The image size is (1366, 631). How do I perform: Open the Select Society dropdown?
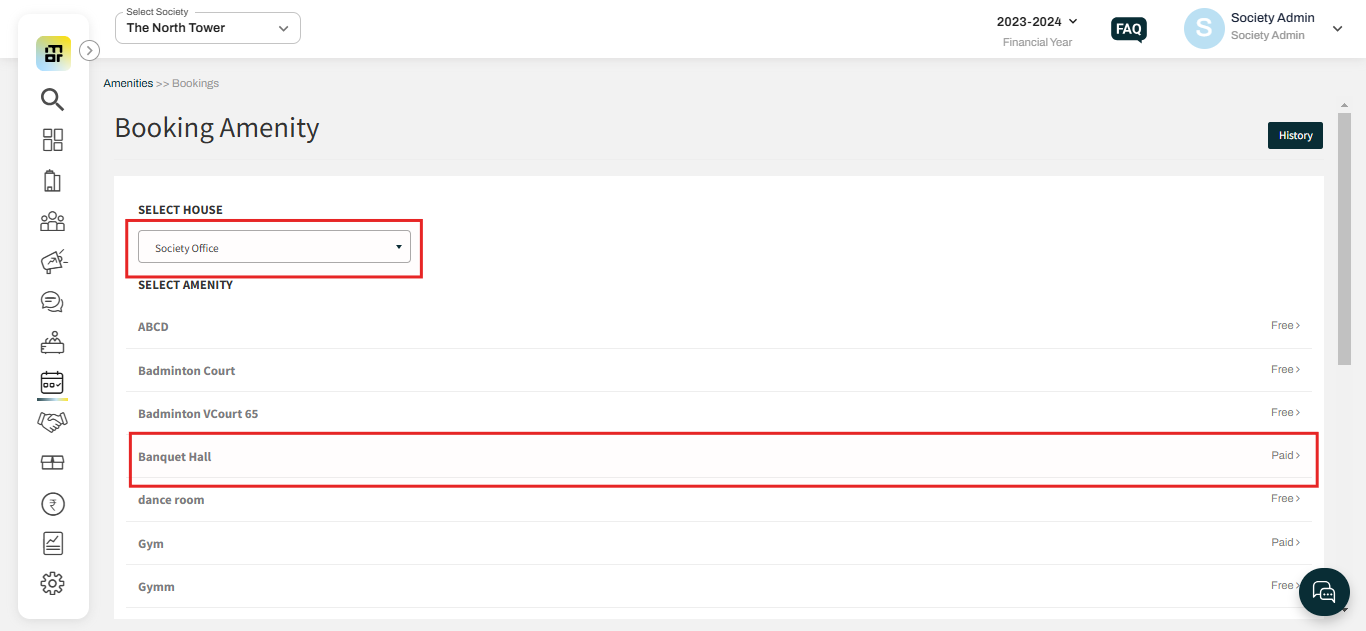tap(208, 28)
